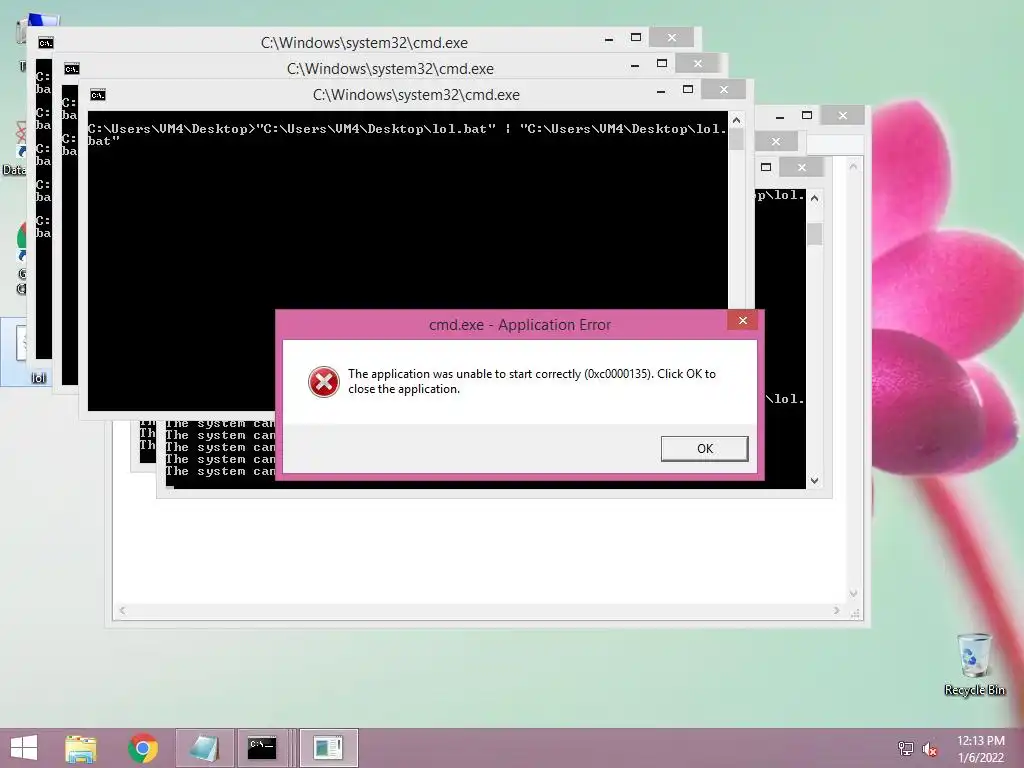Minimize the background window behind front cmd
The image size is (1024, 768).
click(x=780, y=118)
